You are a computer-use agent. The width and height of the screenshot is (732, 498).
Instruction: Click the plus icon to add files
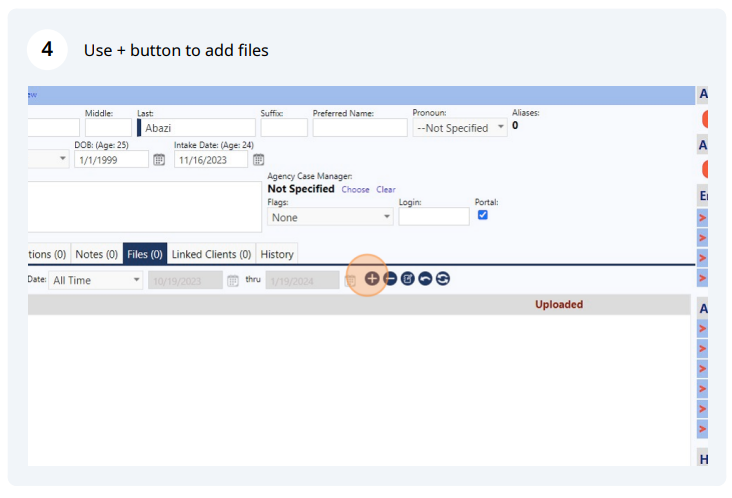click(x=372, y=279)
